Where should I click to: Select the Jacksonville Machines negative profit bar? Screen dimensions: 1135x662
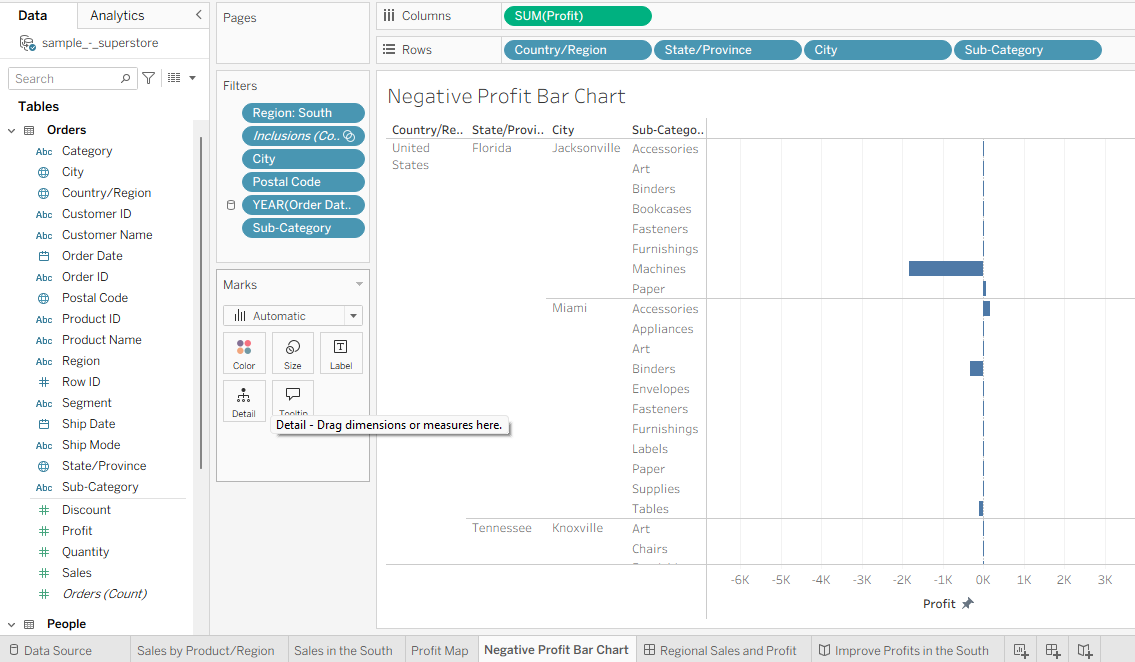(x=945, y=268)
